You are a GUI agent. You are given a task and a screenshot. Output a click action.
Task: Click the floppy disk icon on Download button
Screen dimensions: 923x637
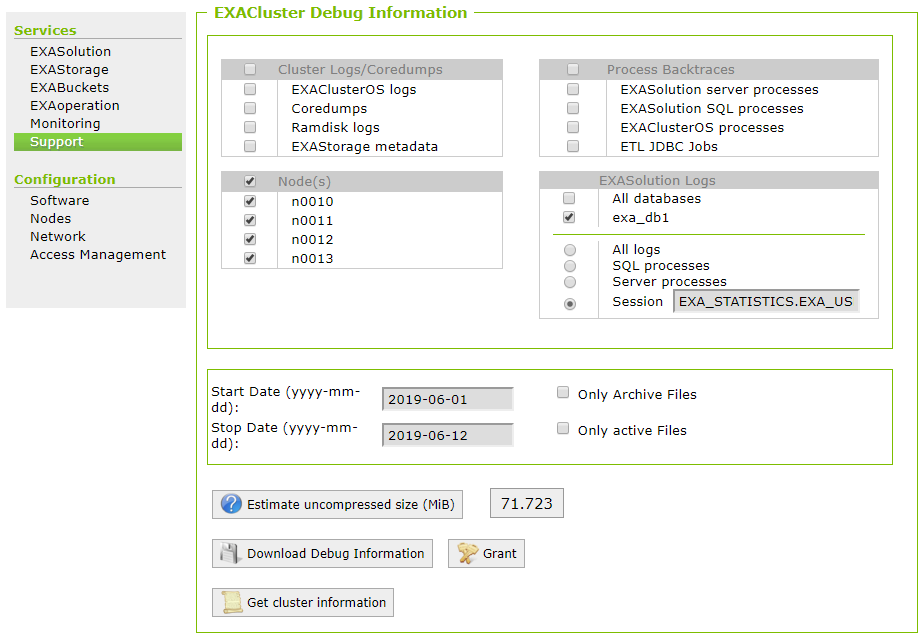pos(230,553)
